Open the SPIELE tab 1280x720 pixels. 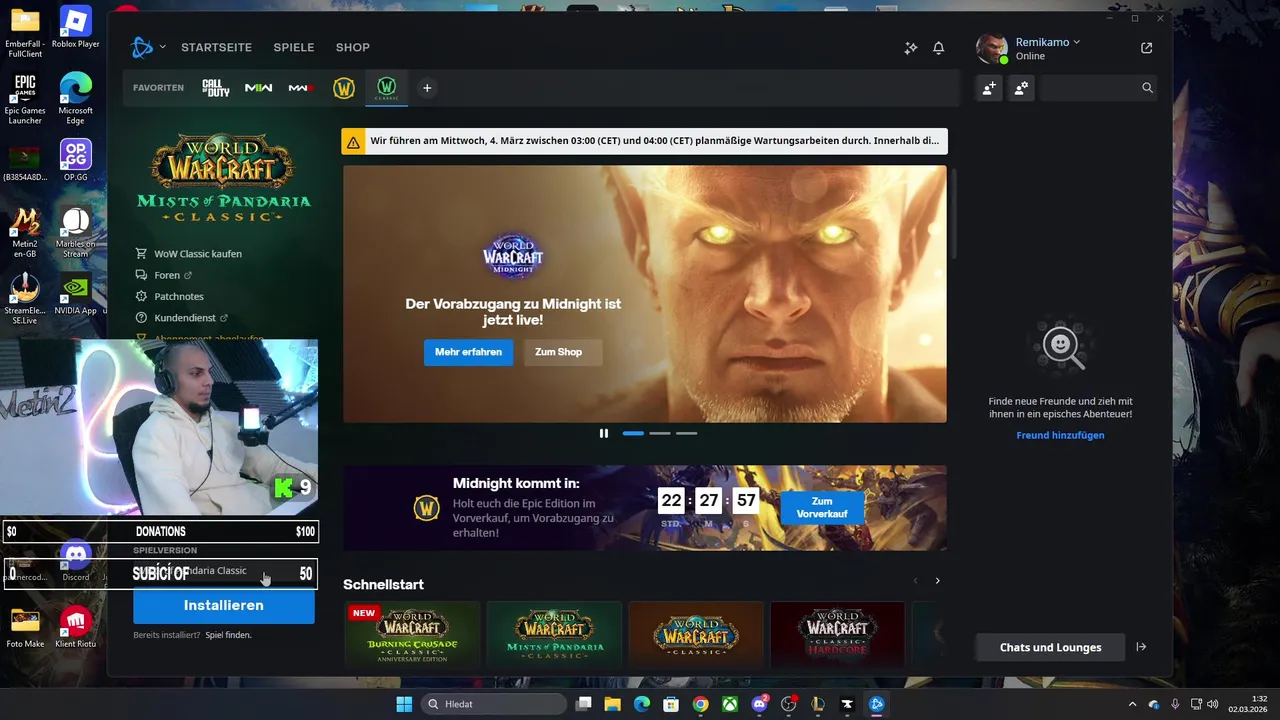pyautogui.click(x=294, y=47)
